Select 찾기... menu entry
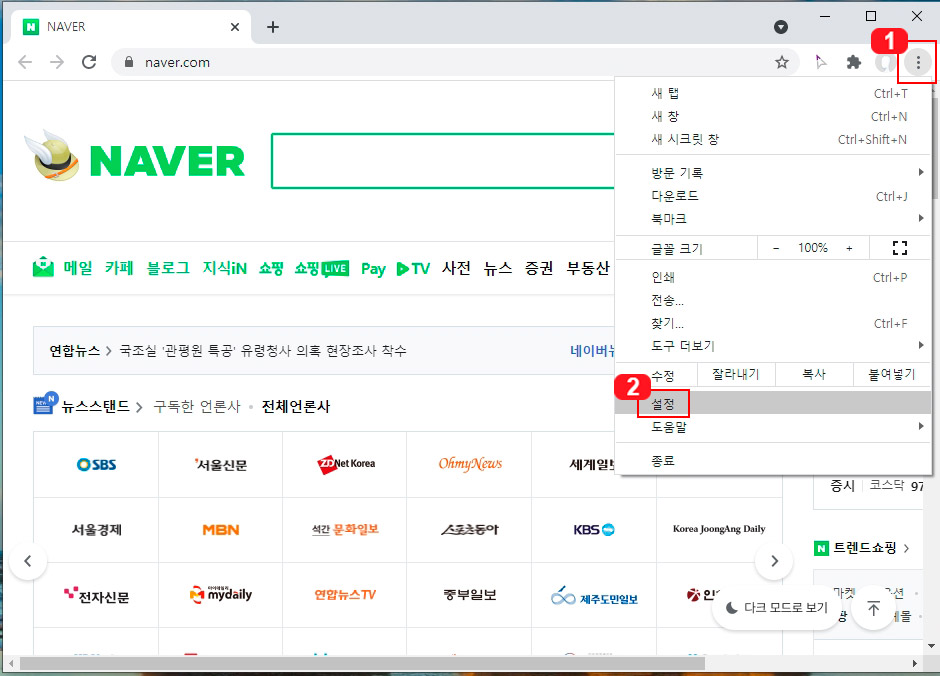This screenshot has height=676, width=940. [773, 324]
